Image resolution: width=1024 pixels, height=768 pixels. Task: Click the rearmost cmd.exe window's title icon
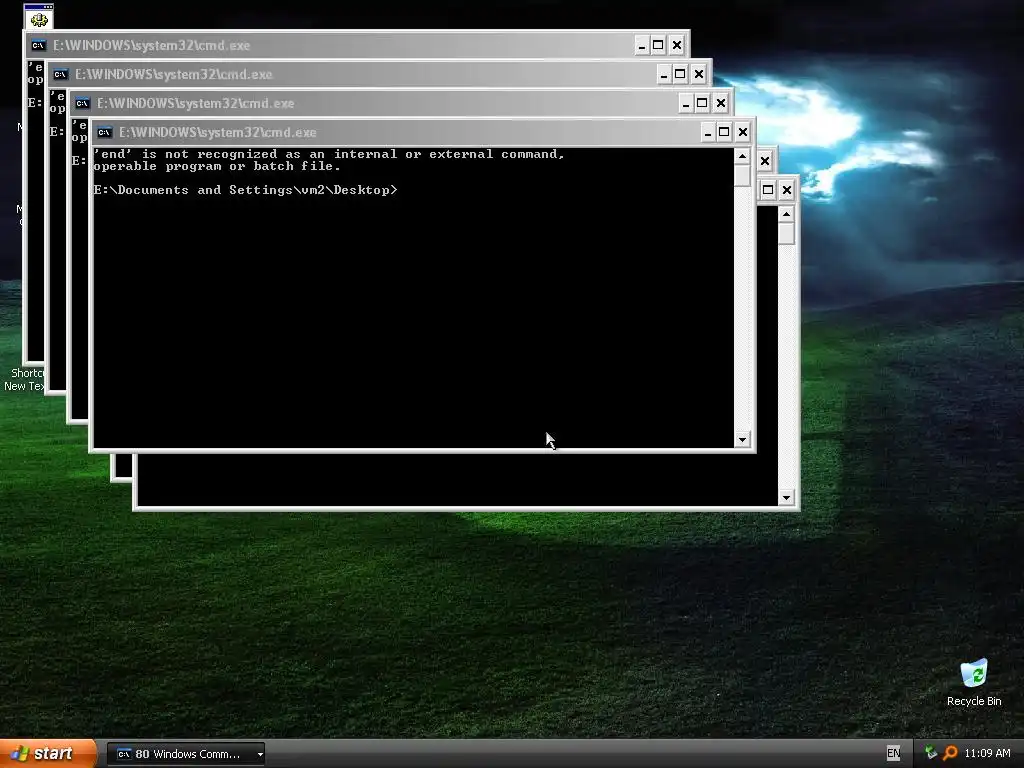coord(39,45)
